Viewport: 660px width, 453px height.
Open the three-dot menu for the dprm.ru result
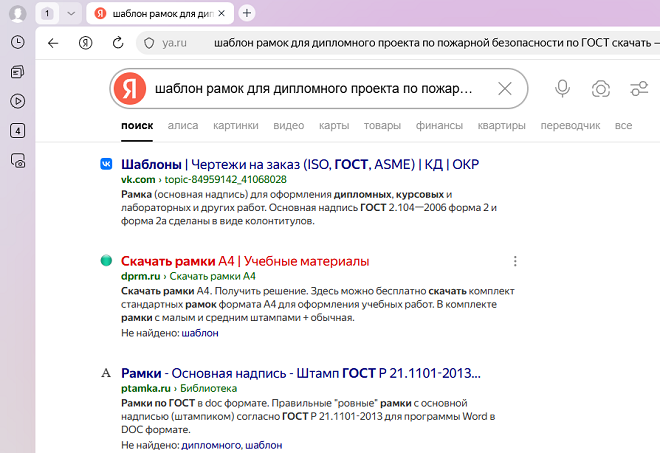point(515,261)
